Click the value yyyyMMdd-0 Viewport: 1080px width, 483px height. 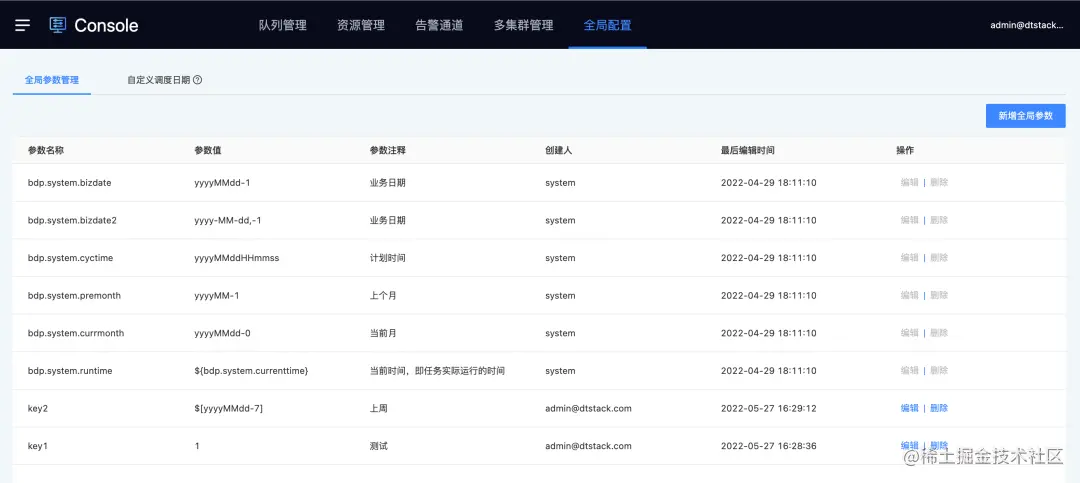[x=222, y=333]
